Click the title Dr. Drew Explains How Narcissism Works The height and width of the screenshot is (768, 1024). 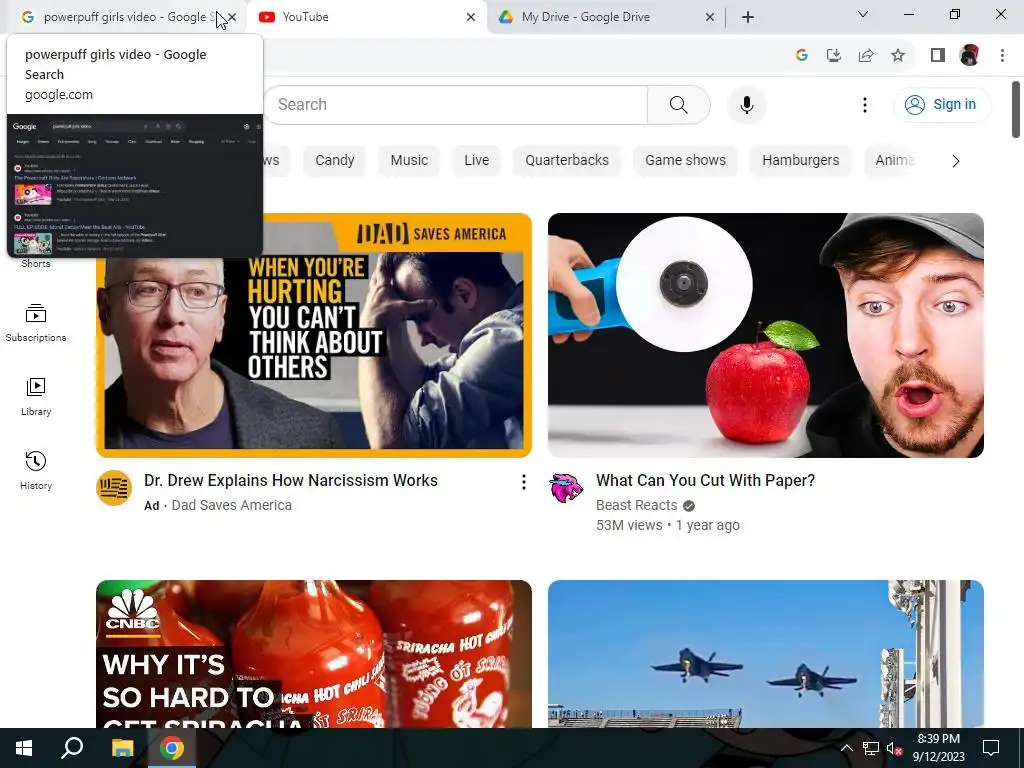[291, 481]
